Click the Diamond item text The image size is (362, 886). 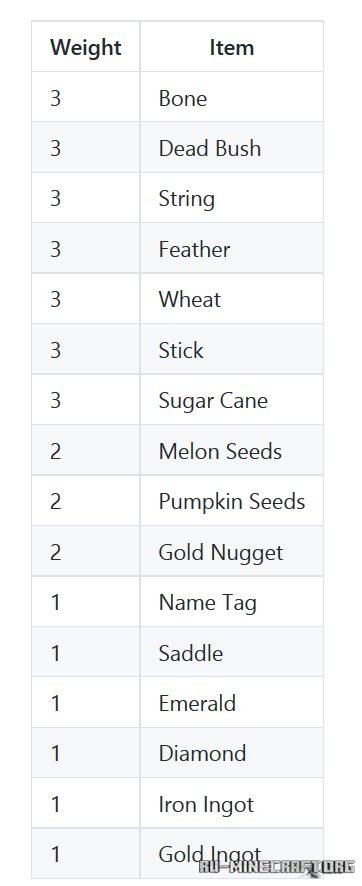pyautogui.click(x=202, y=754)
